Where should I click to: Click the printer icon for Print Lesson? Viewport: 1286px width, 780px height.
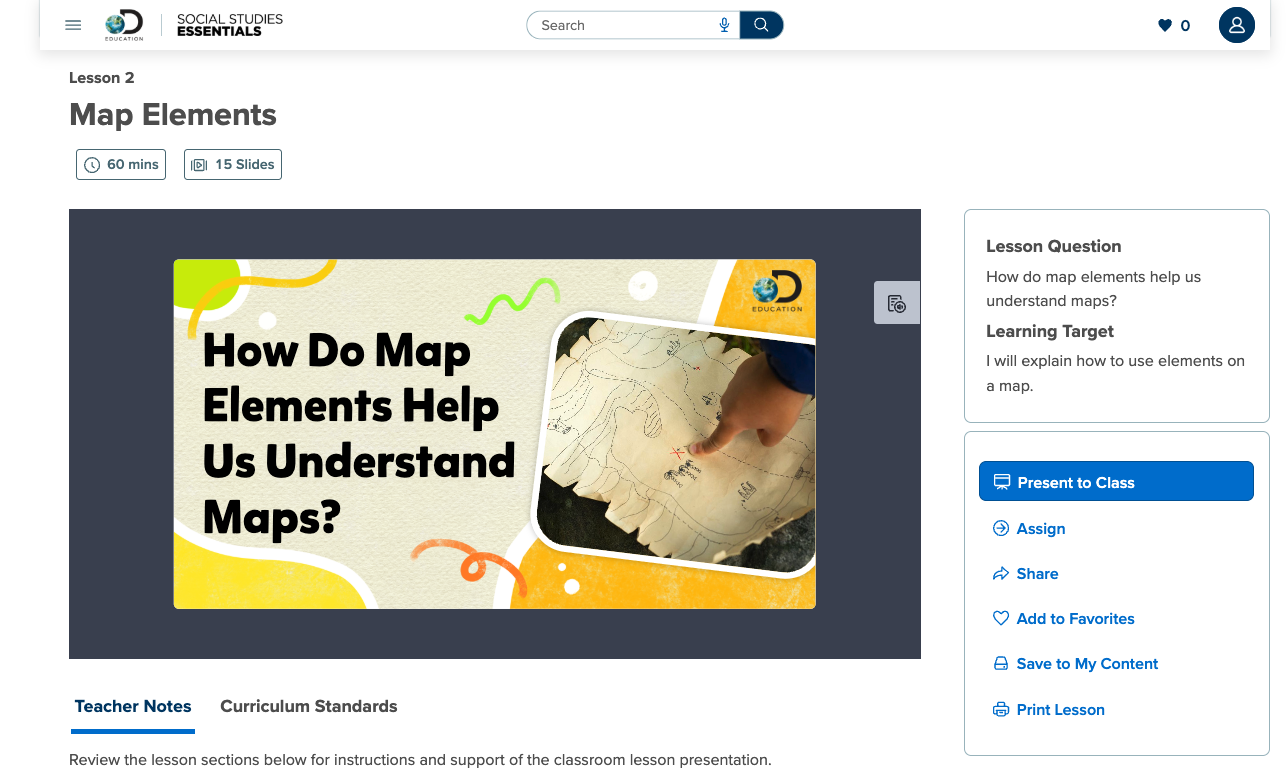tap(1000, 710)
